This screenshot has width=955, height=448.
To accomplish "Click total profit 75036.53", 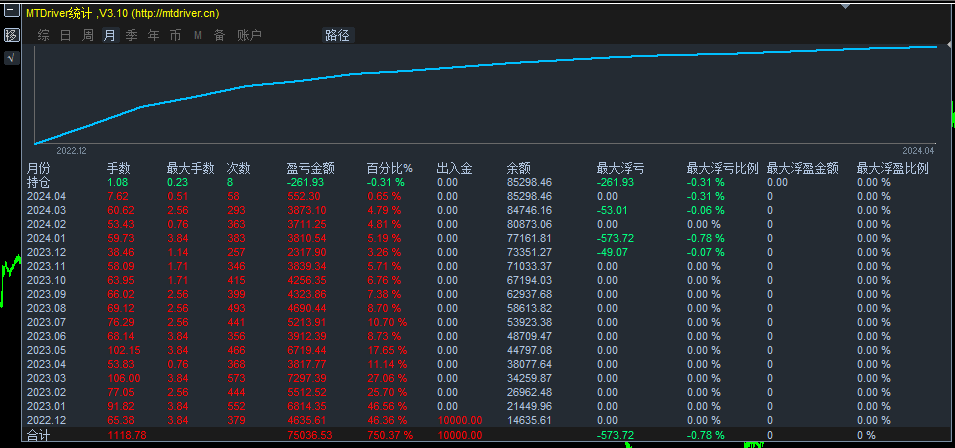I will click(309, 435).
